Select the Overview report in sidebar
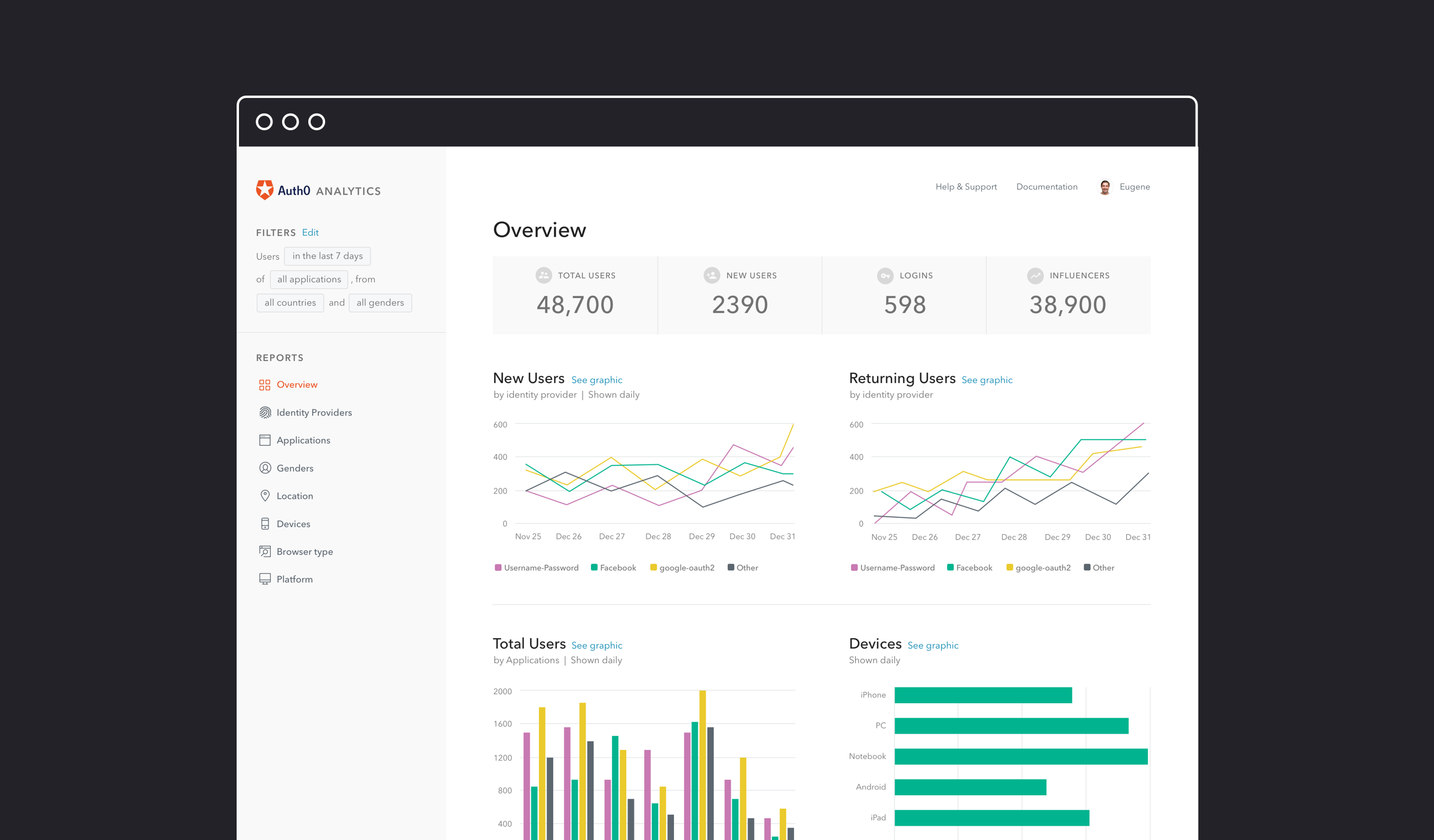The width and height of the screenshot is (1434, 840). tap(296, 385)
